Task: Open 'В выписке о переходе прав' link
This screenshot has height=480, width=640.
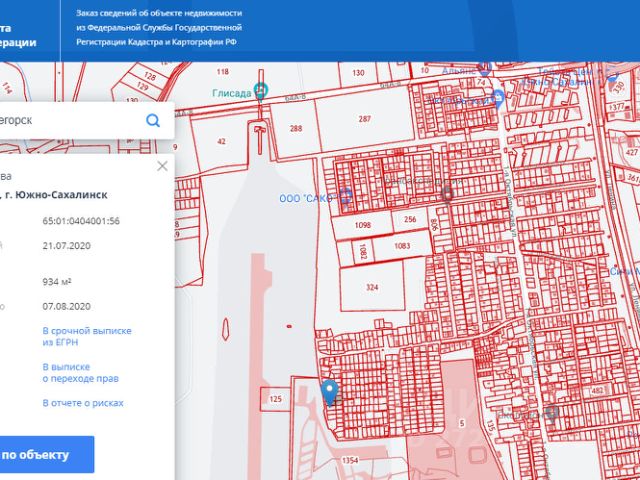Action: (x=80, y=373)
